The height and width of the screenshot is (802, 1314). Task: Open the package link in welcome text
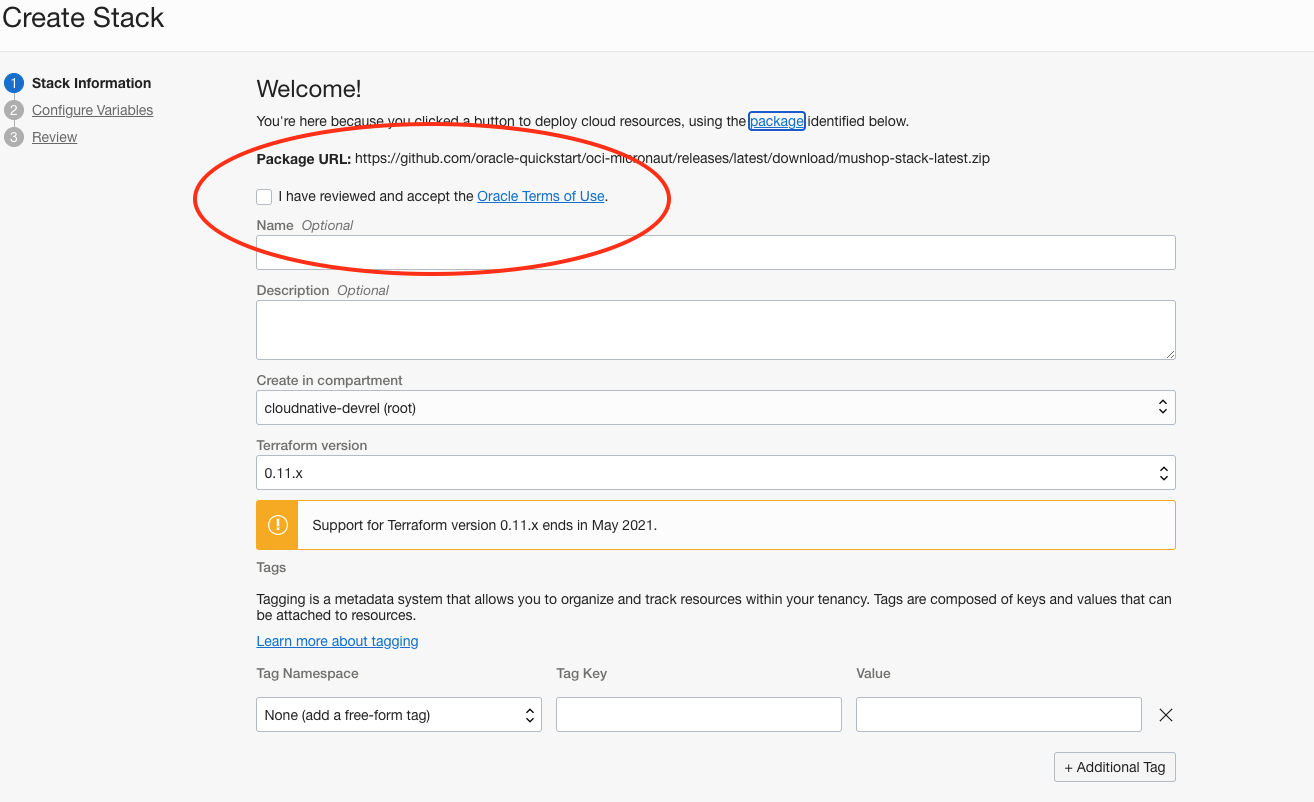[x=777, y=121]
